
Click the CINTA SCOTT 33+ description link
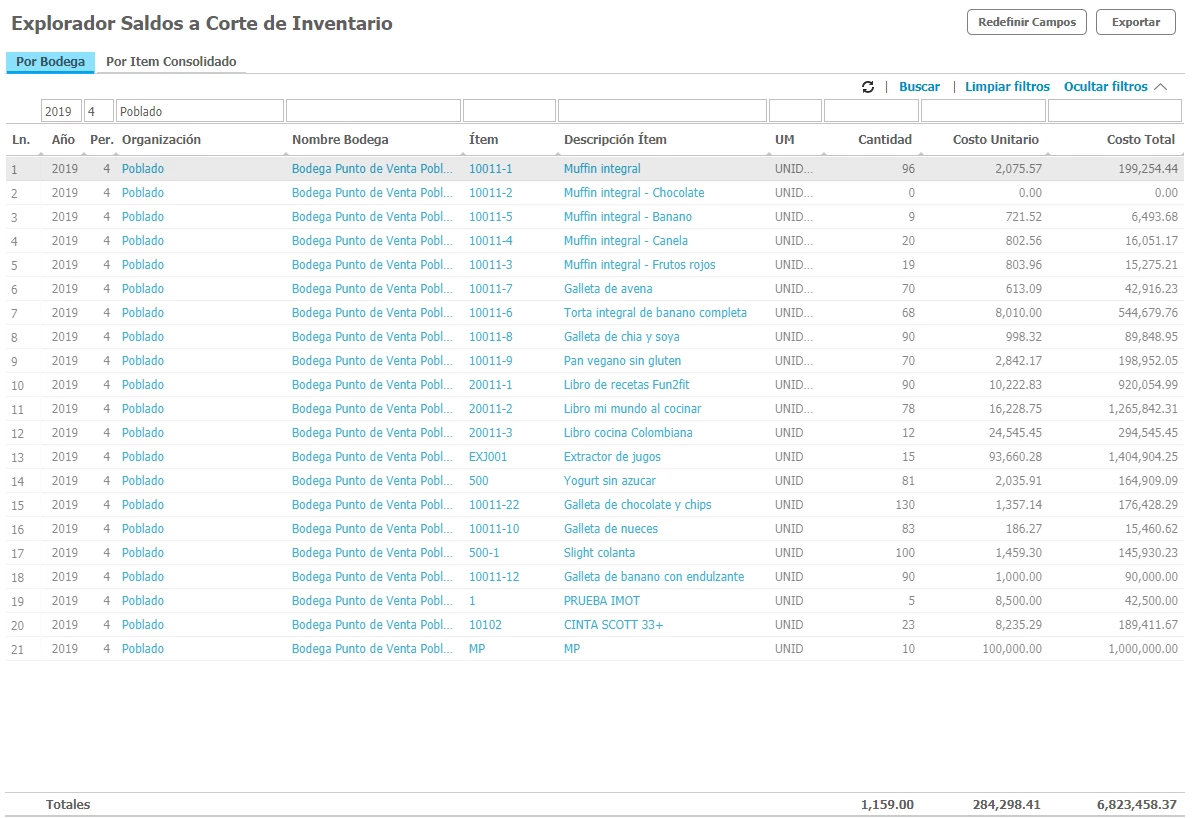(x=613, y=625)
